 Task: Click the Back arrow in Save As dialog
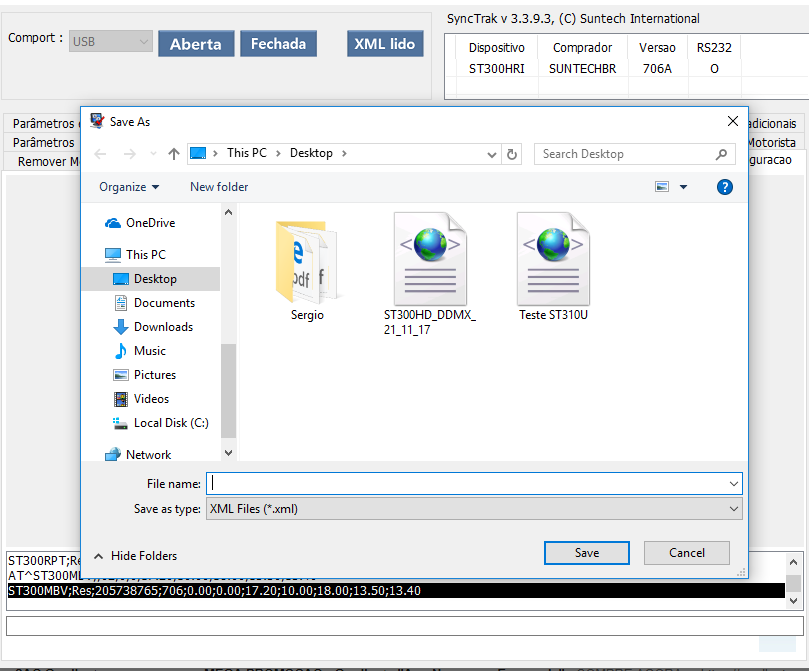101,154
